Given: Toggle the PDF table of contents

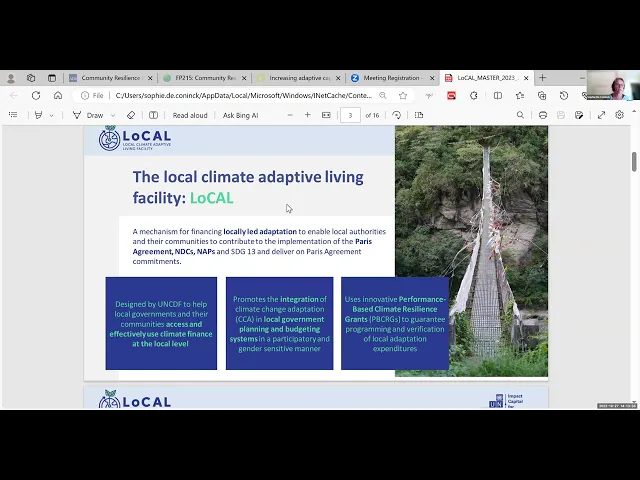Looking at the screenshot, I should [x=13, y=115].
